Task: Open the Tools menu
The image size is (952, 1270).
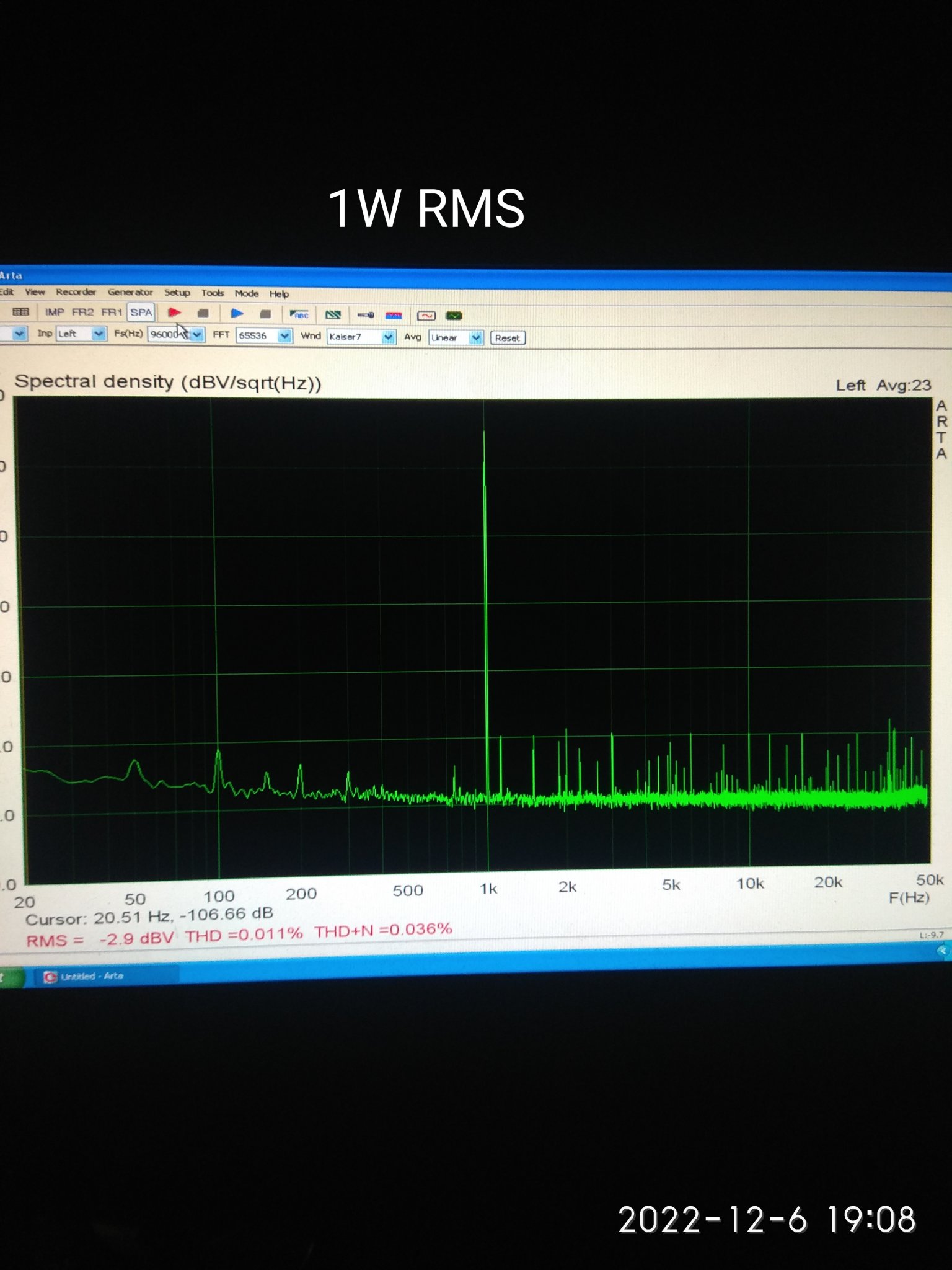Action: pyautogui.click(x=213, y=293)
